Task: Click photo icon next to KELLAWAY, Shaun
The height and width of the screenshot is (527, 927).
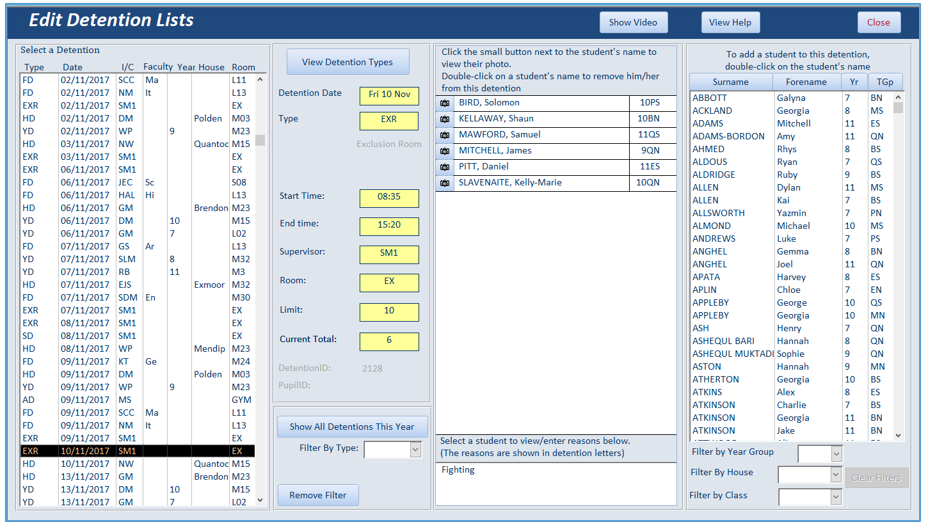Action: (445, 119)
